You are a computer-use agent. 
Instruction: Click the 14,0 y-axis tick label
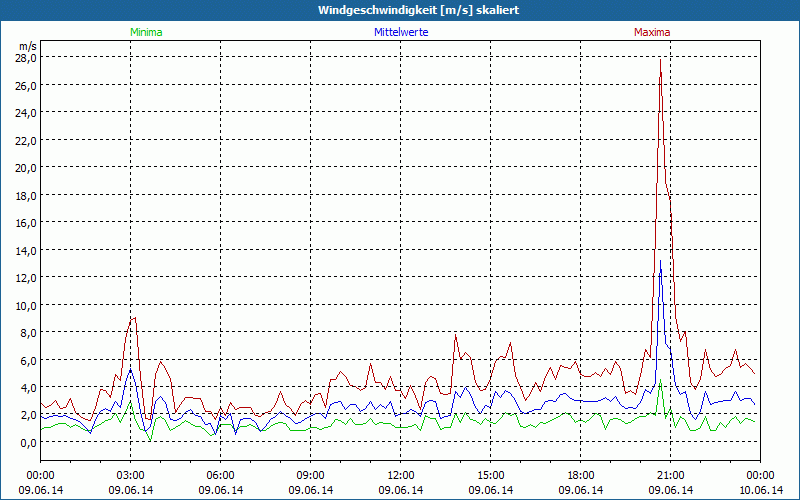26,250
